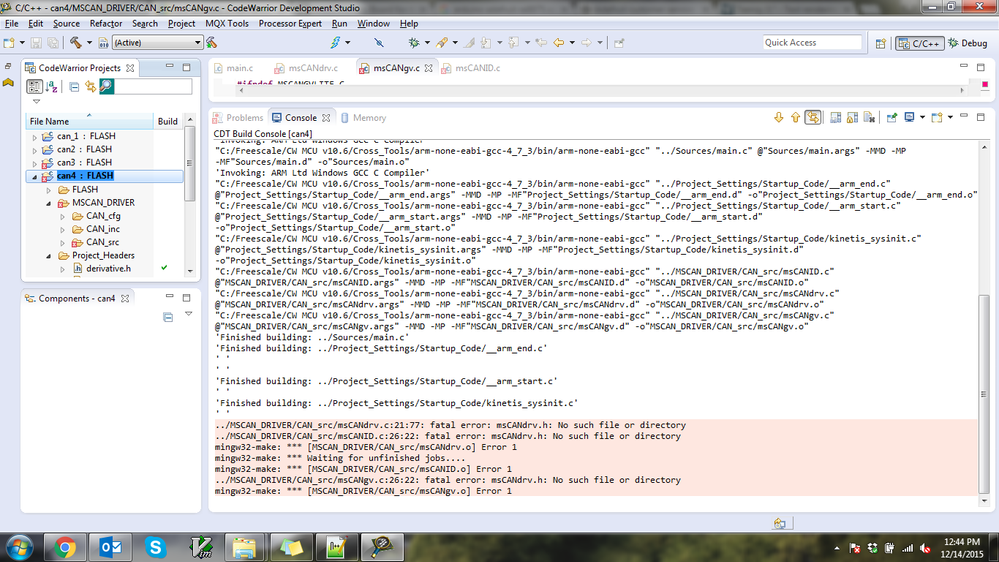999x562 pixels.
Task: Click the Projects panel filter text field
Action: tap(153, 87)
